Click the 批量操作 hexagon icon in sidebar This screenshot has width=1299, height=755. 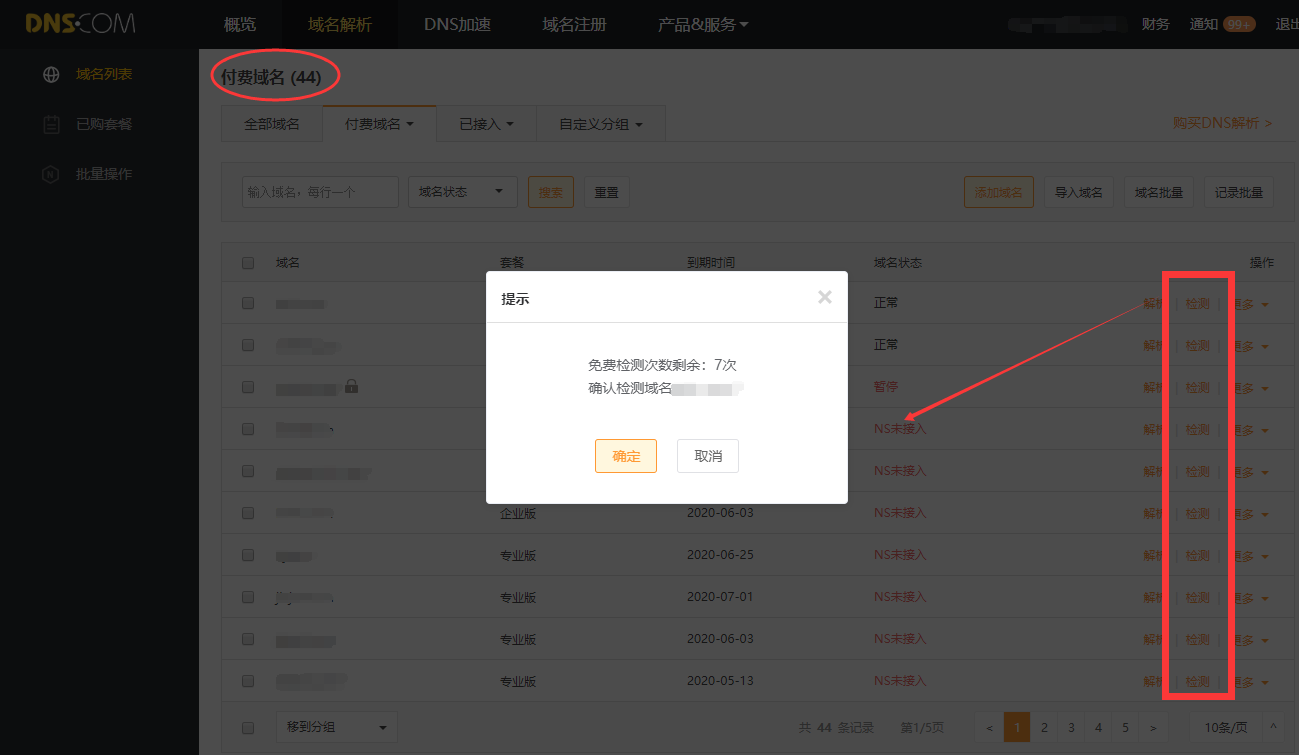(51, 174)
